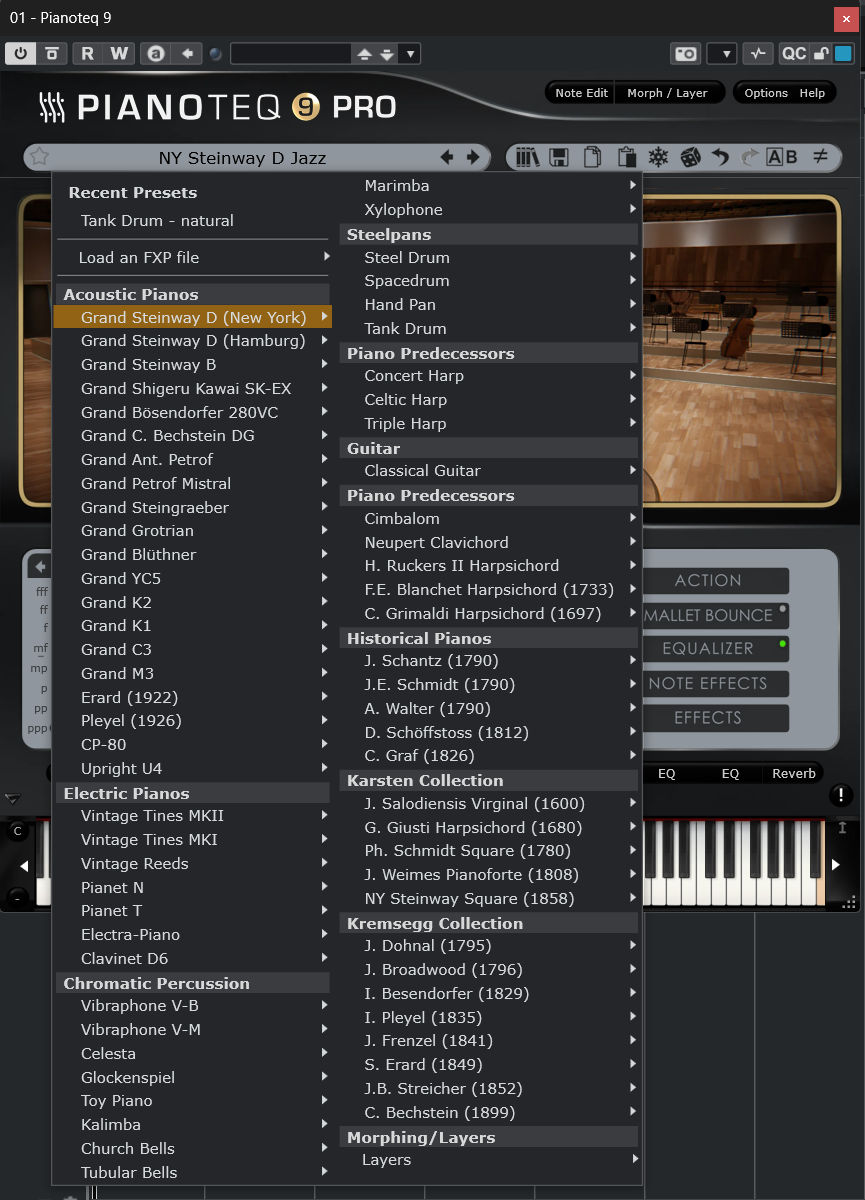This screenshot has height=1200, width=865.
Task: Open the QC quick controls button
Action: (793, 54)
